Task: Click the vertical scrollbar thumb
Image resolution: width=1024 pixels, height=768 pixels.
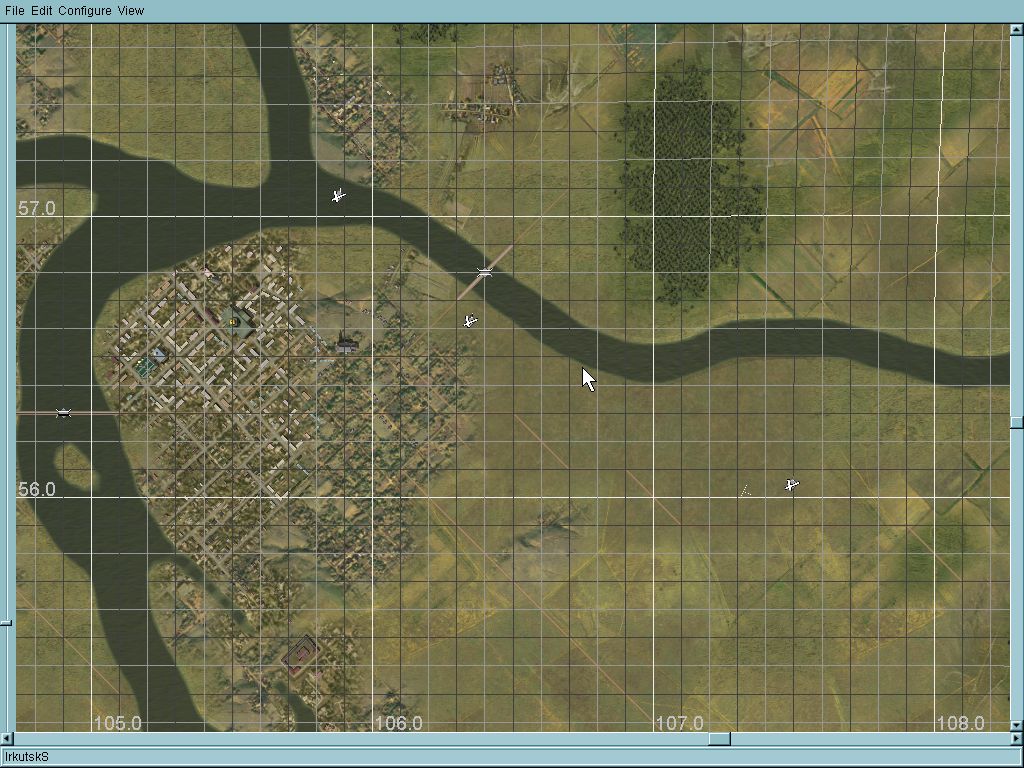Action: (x=1017, y=423)
